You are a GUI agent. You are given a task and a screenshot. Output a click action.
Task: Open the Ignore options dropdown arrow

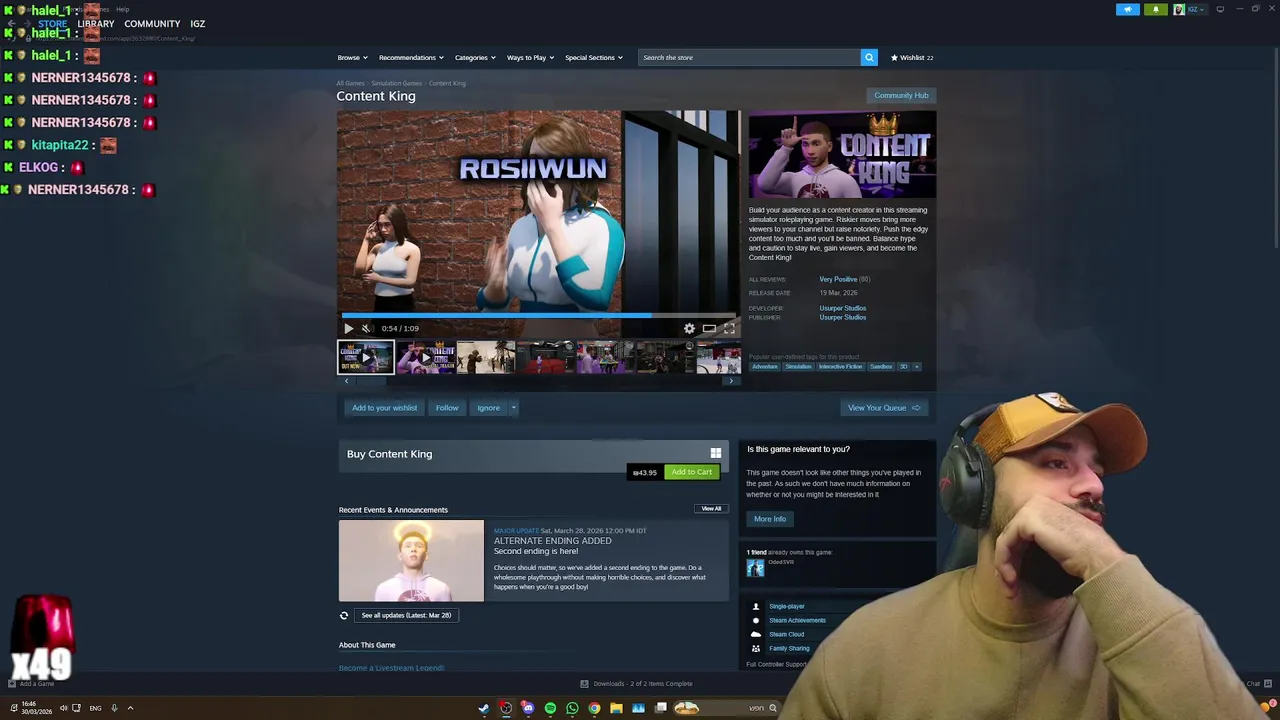point(513,408)
